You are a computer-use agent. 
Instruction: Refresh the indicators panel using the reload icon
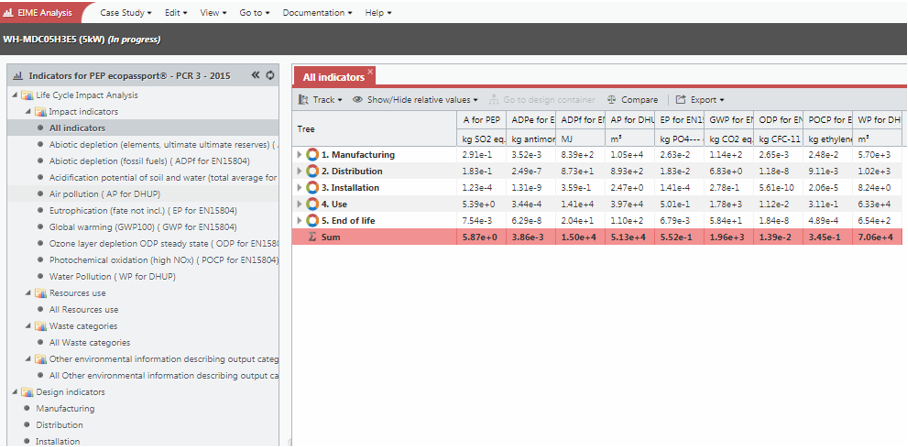click(x=270, y=75)
